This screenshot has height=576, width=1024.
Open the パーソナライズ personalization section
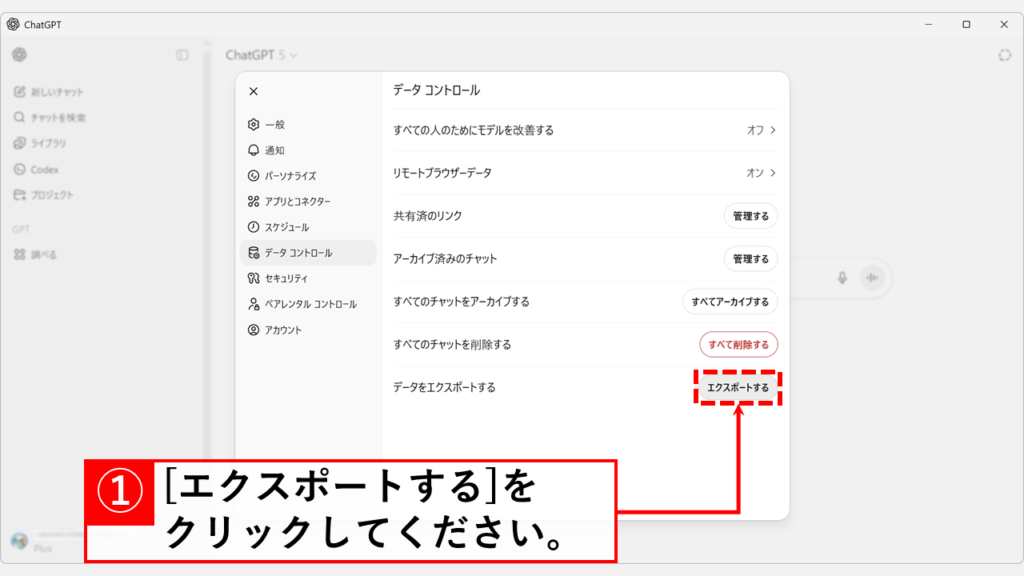click(290, 175)
